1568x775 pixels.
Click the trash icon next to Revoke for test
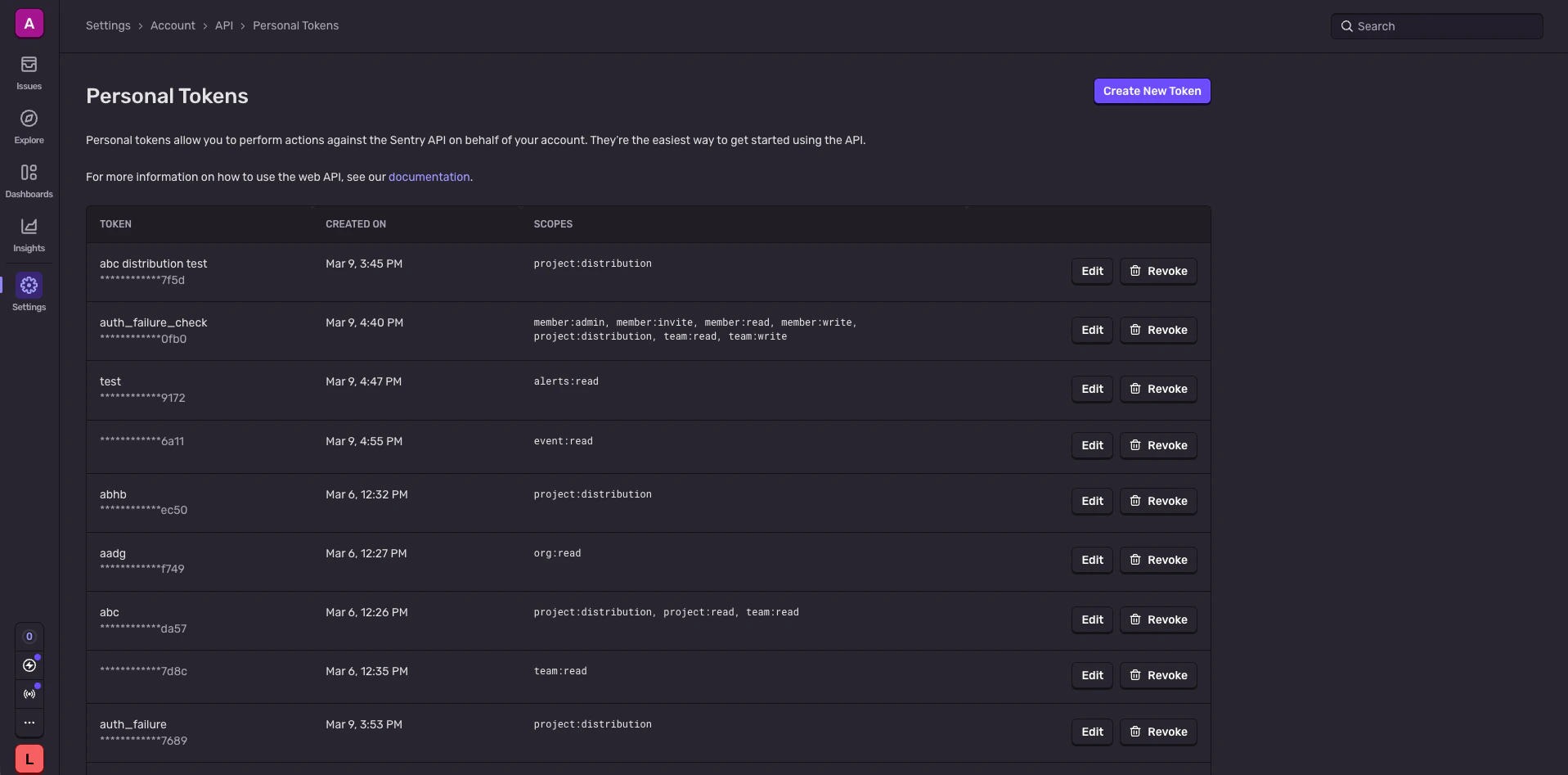[x=1135, y=390]
